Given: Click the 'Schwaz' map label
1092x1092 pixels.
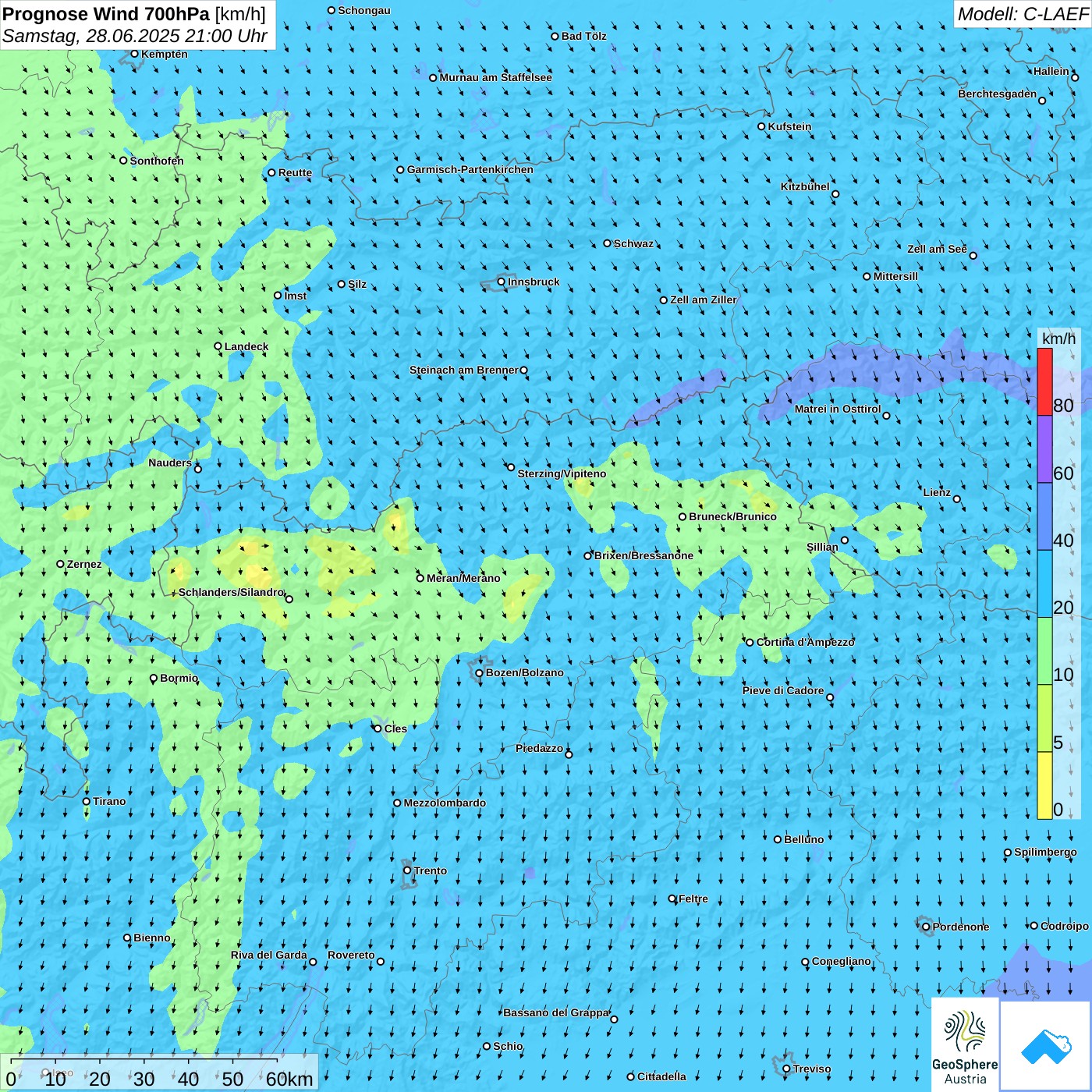Looking at the screenshot, I should (x=633, y=243).
